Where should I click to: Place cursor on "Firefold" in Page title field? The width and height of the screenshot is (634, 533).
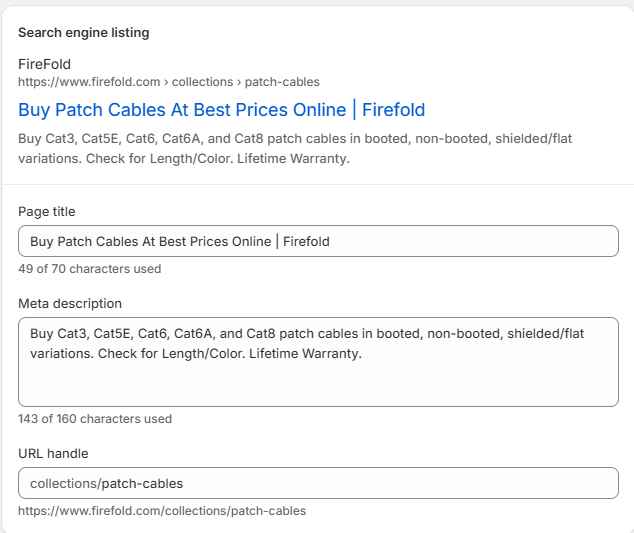coord(306,241)
